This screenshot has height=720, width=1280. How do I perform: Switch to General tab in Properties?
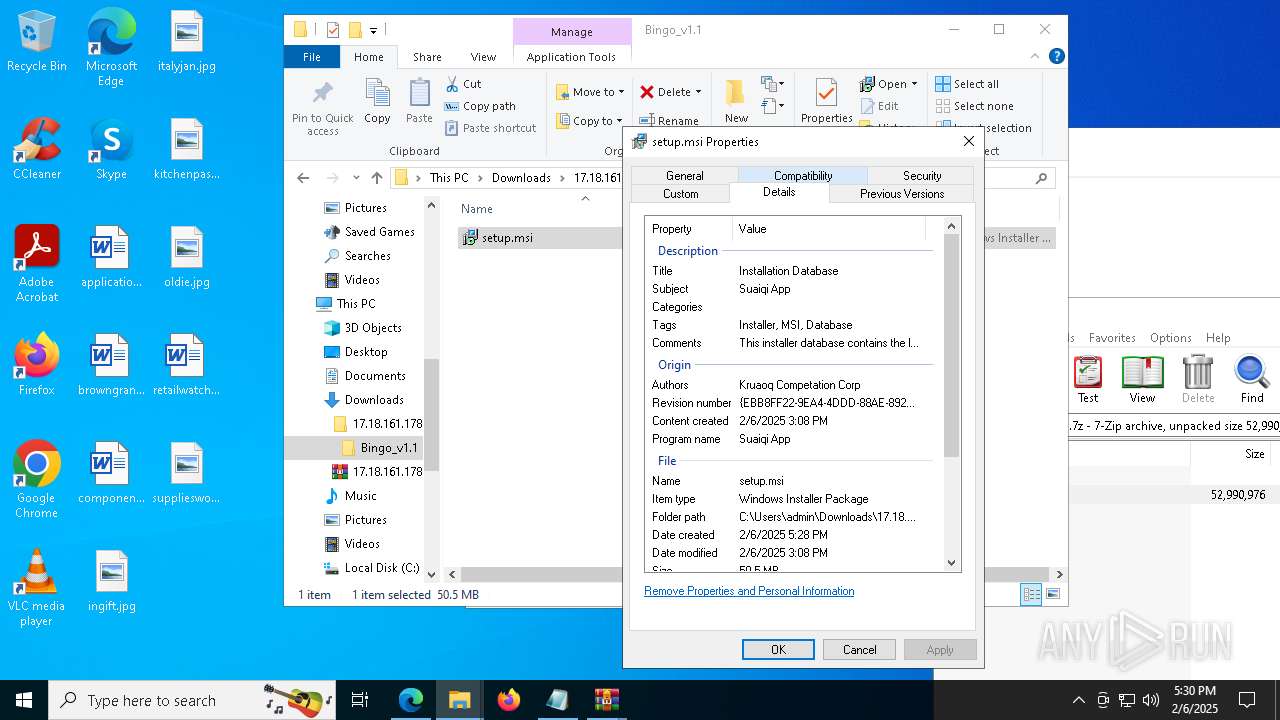pyautogui.click(x=685, y=175)
